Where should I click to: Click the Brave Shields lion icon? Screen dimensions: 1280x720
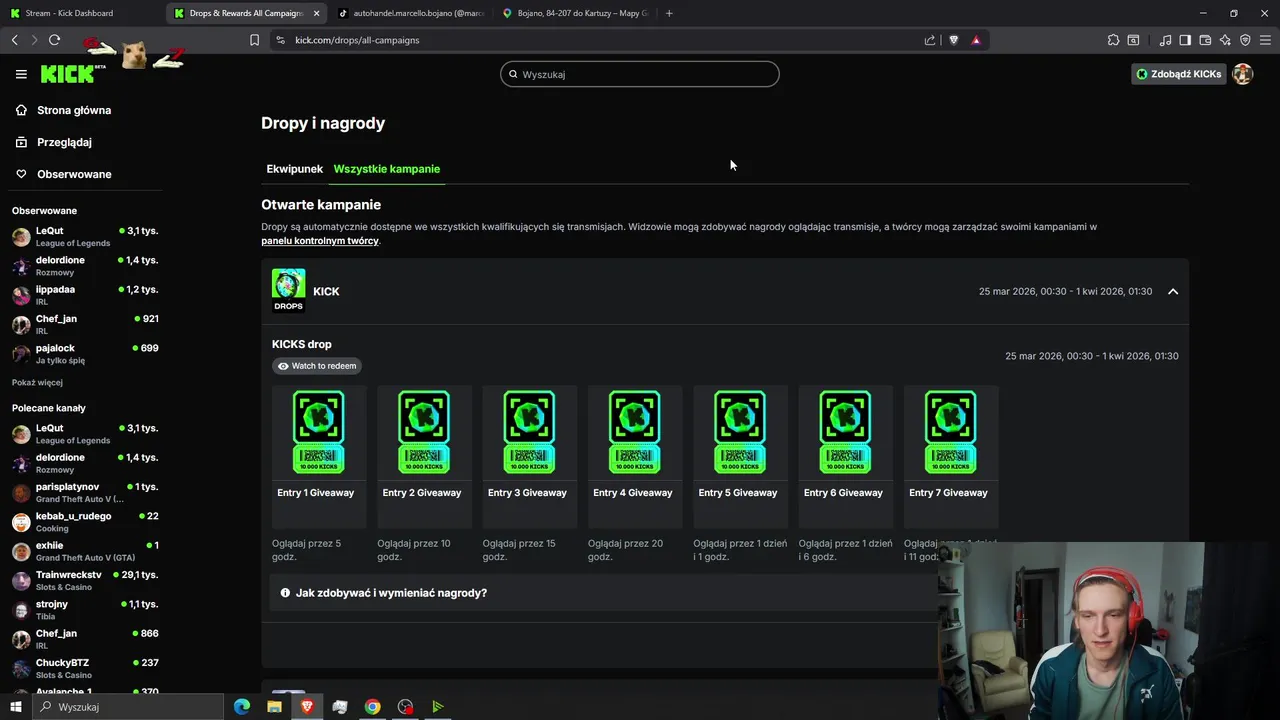(954, 40)
